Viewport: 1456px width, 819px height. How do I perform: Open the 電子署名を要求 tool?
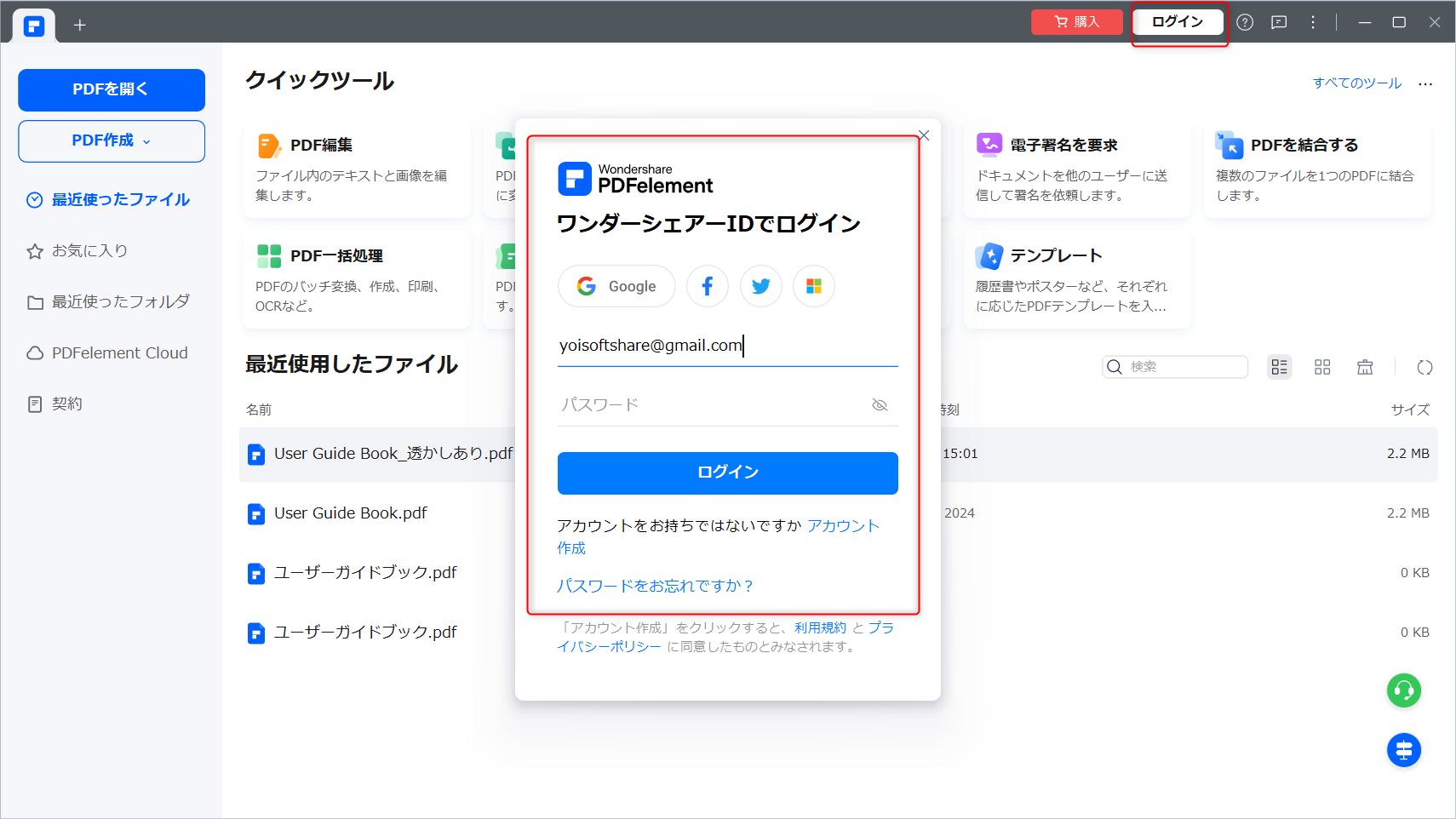[1077, 169]
